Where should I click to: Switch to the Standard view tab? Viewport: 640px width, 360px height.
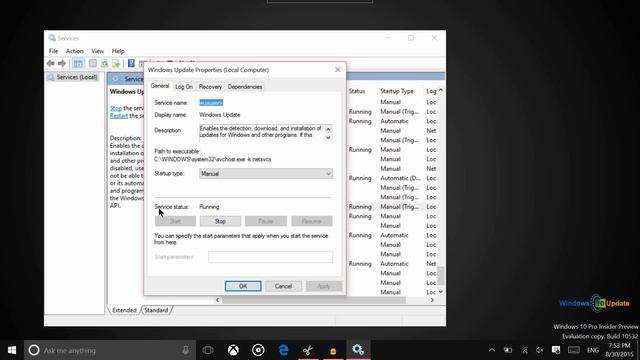156,310
